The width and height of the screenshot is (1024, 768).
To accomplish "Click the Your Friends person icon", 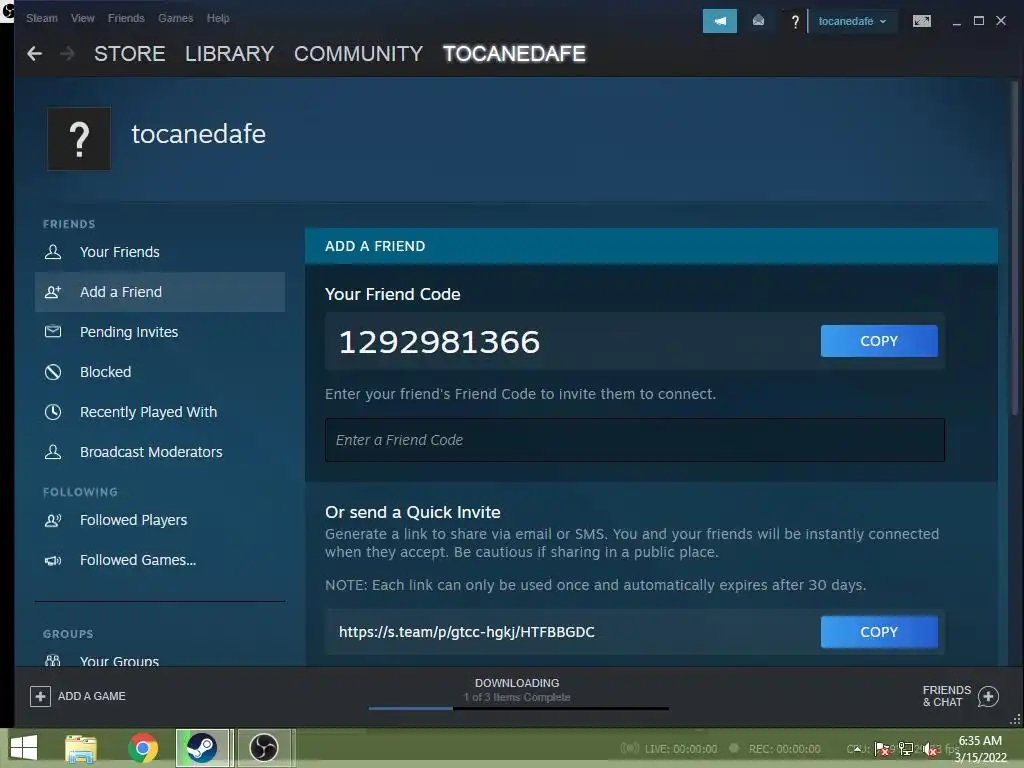I will click(x=53, y=252).
